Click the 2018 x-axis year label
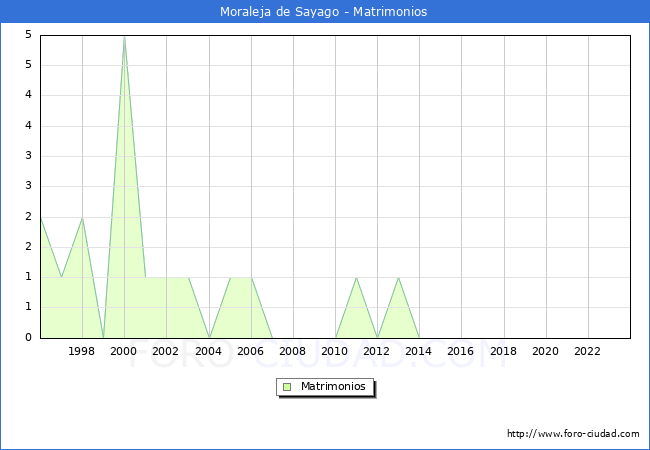 503,351
